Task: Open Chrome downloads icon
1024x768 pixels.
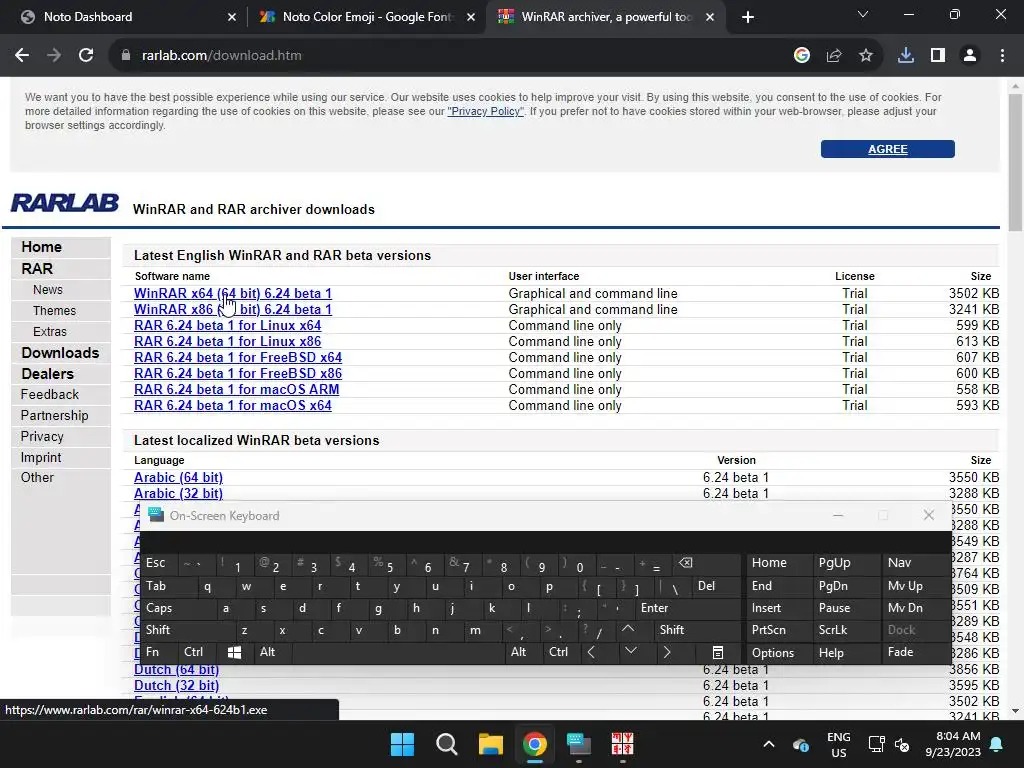Action: 905,56
